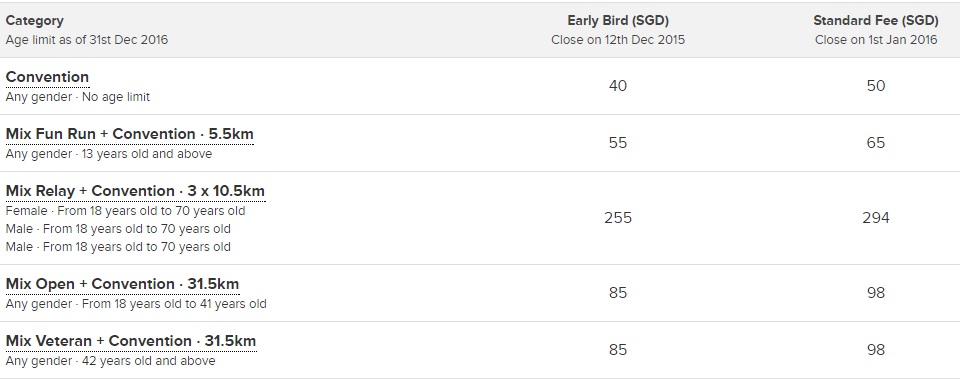
Task: Select the relay early bird price 255
Action: [618, 218]
